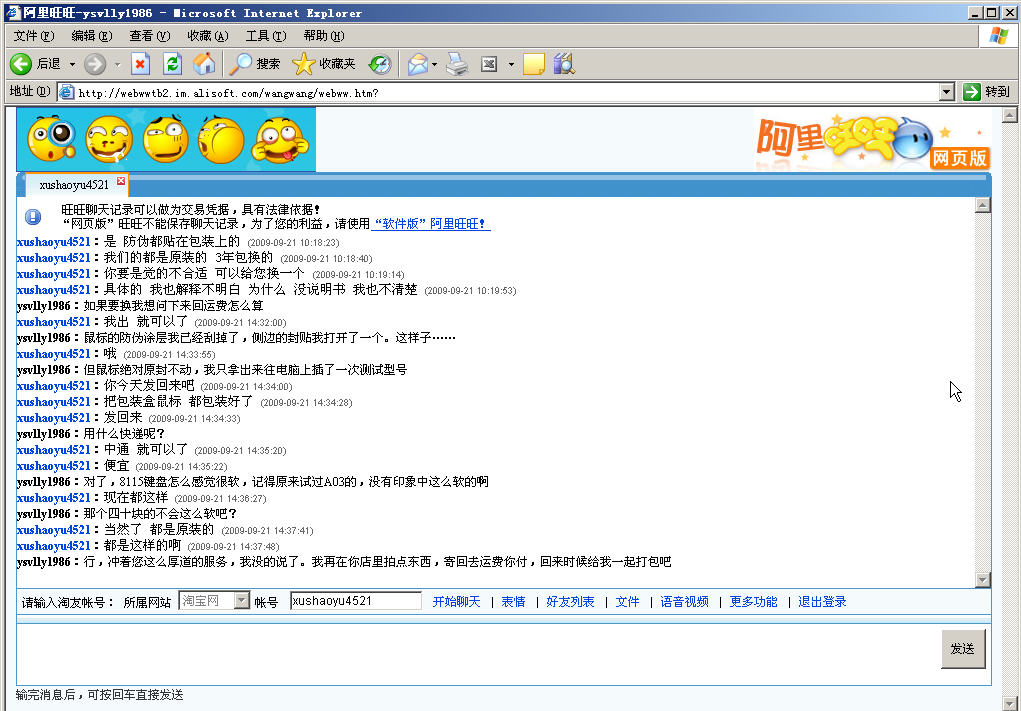Image resolution: width=1021 pixels, height=711 pixels.
Task: Click the Back arrow button
Action: pos(22,64)
